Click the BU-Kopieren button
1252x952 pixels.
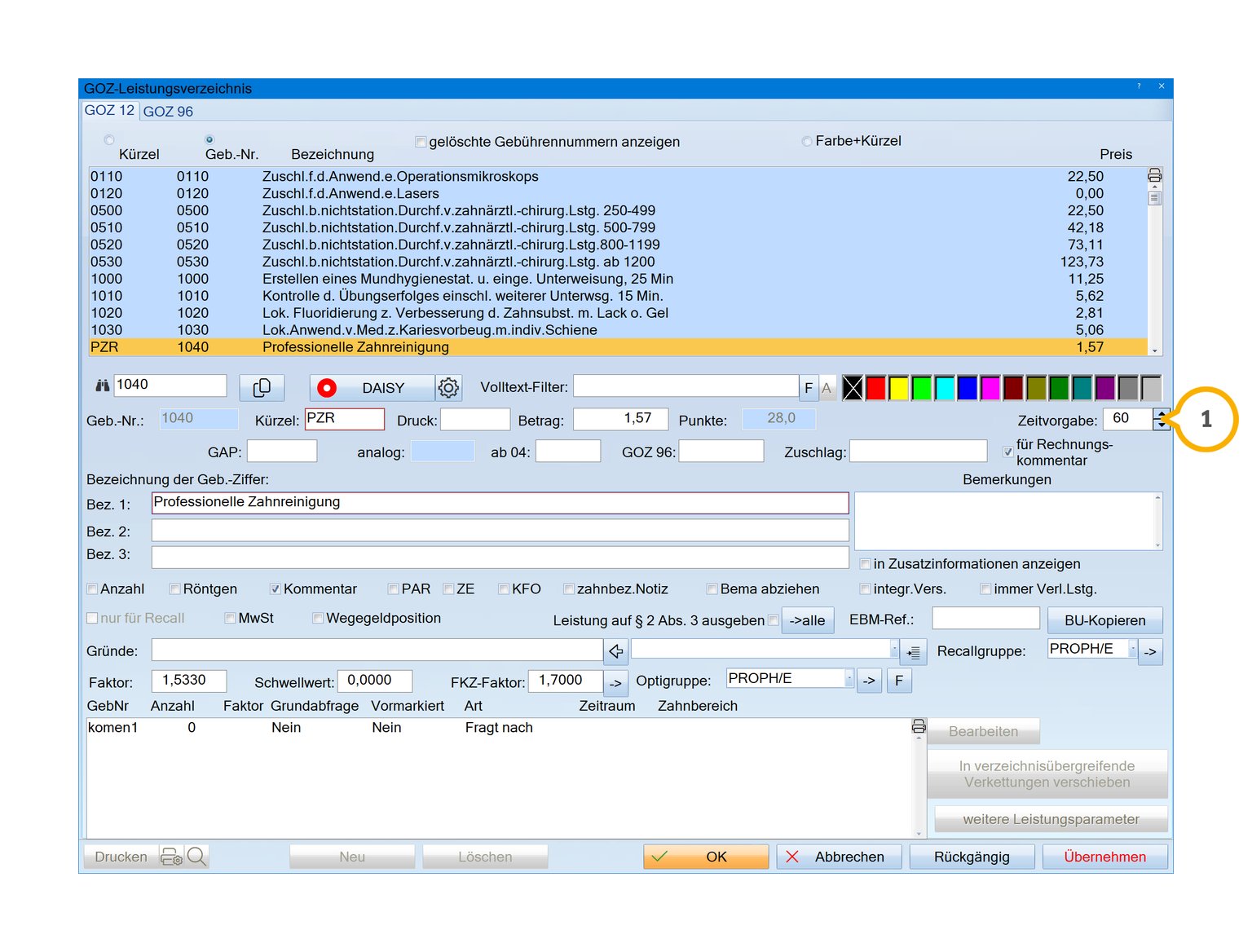click(x=1104, y=620)
